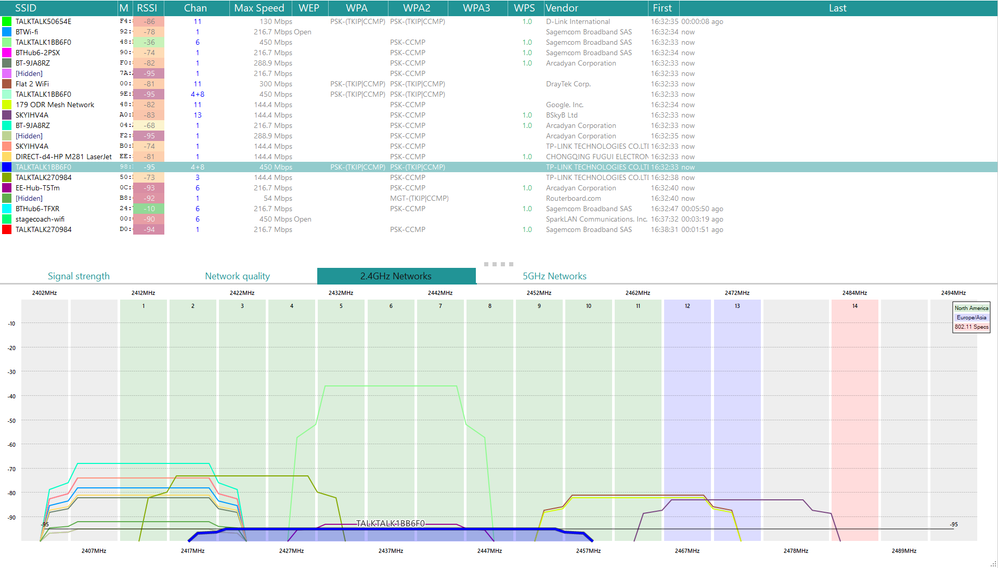
Task: Click the swatch for DIRECT-d4-HP M281 LaserJet
Action: (6, 157)
